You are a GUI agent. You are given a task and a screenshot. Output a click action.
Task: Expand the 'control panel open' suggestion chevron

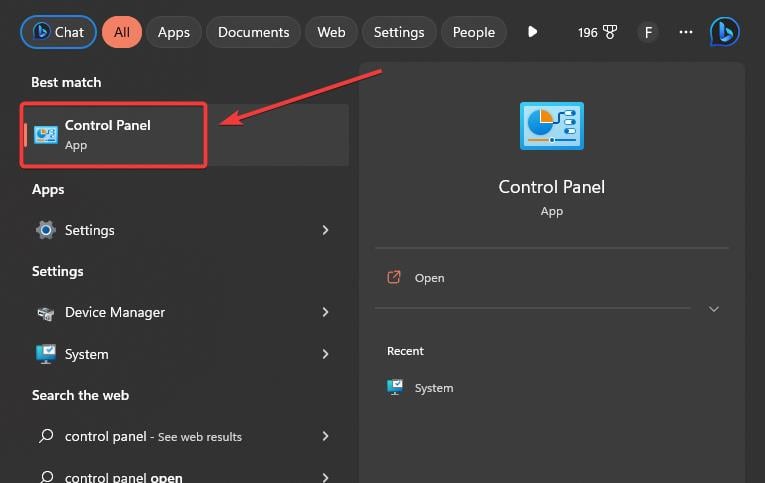325,477
